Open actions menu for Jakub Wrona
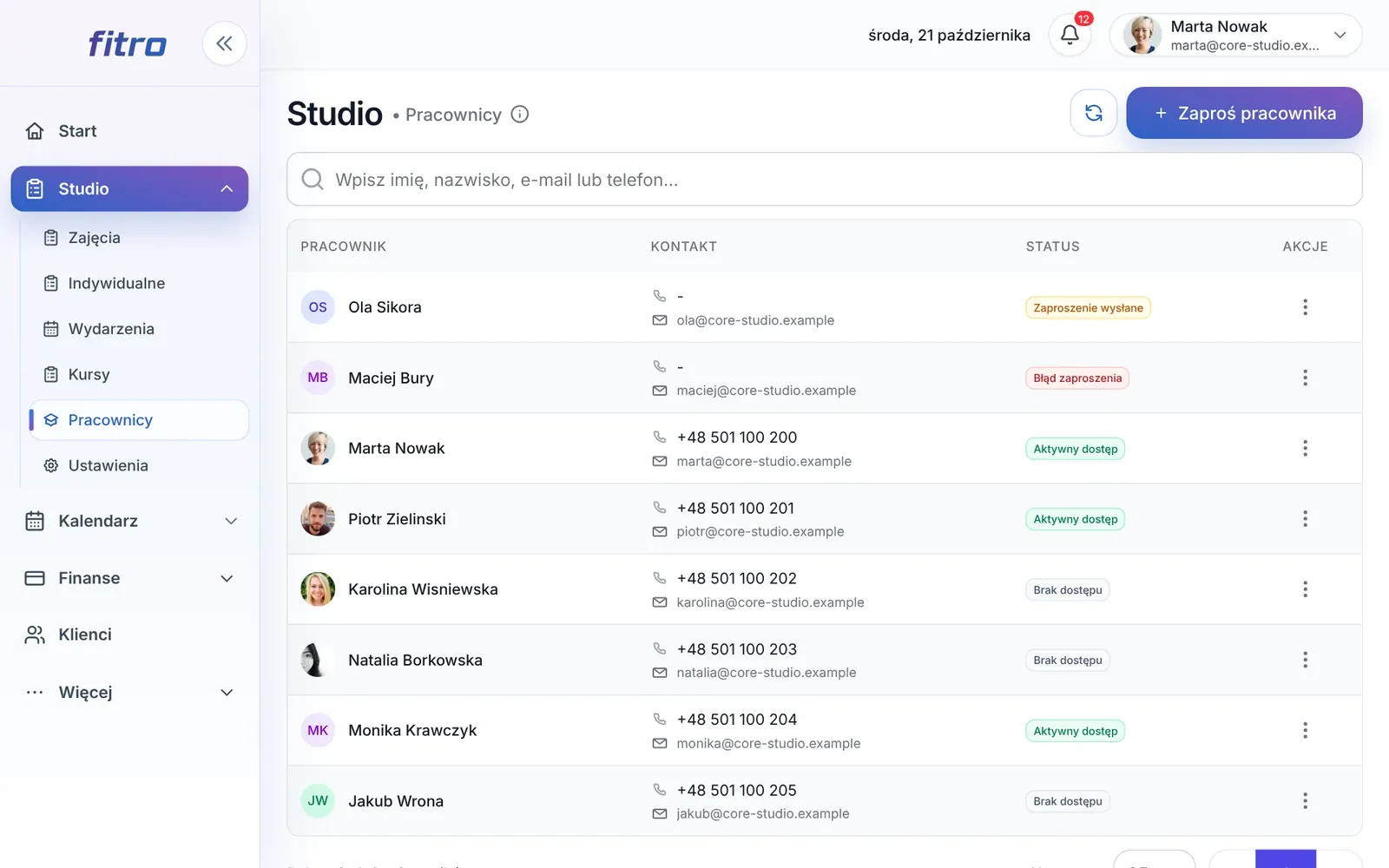 [1305, 801]
